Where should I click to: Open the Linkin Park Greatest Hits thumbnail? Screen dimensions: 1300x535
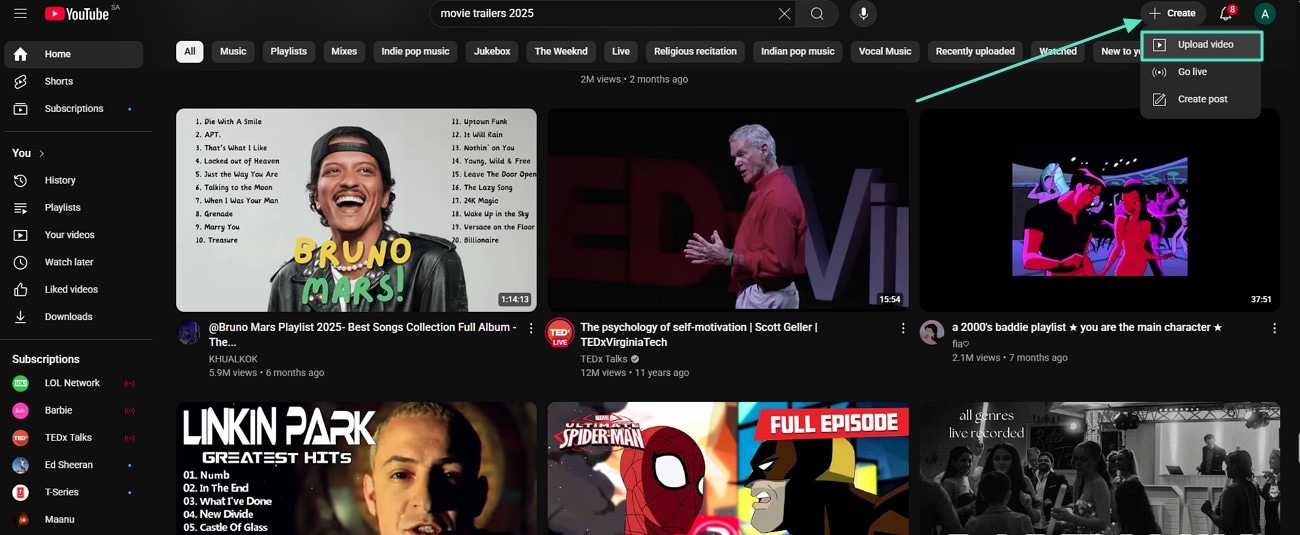[x=356, y=468]
